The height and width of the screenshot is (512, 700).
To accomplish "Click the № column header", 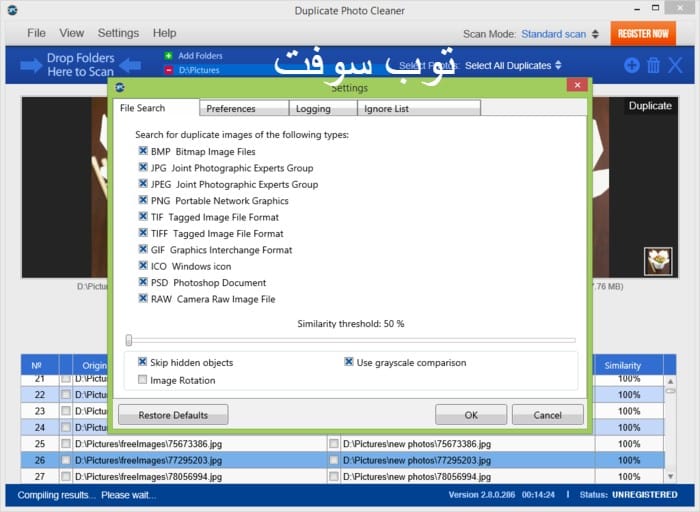I will pos(39,365).
